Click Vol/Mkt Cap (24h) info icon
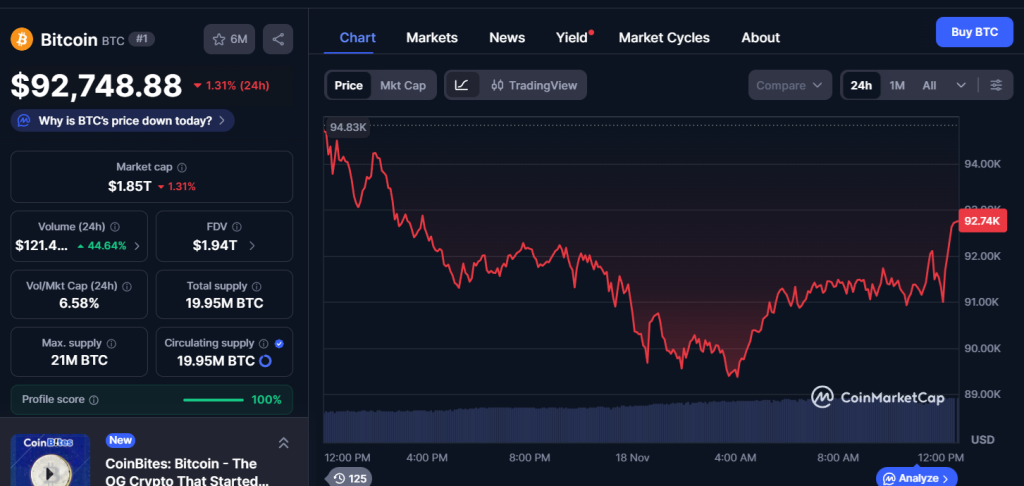This screenshot has height=486, width=1024. click(x=127, y=286)
